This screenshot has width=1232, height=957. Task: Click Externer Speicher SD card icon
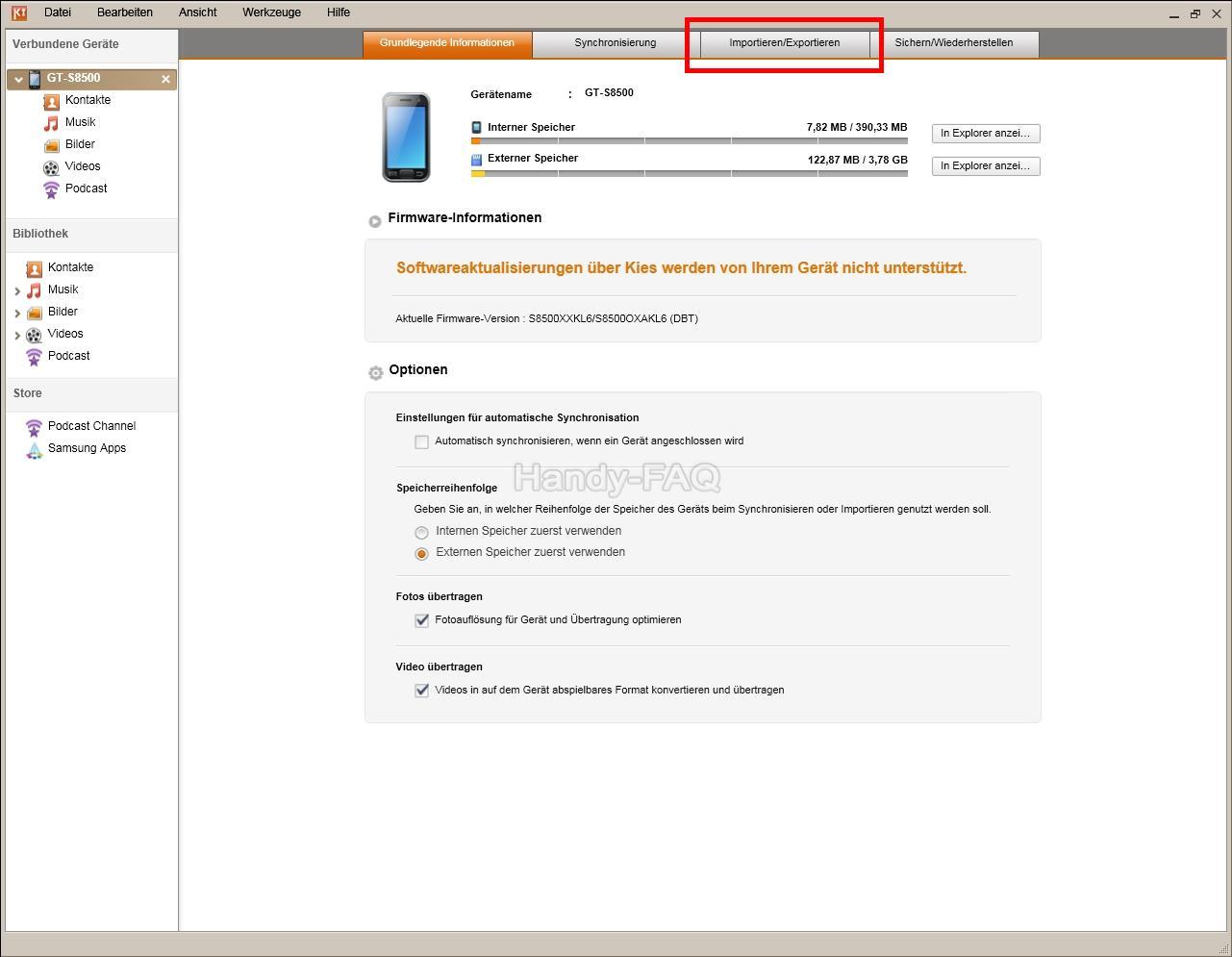tap(476, 159)
